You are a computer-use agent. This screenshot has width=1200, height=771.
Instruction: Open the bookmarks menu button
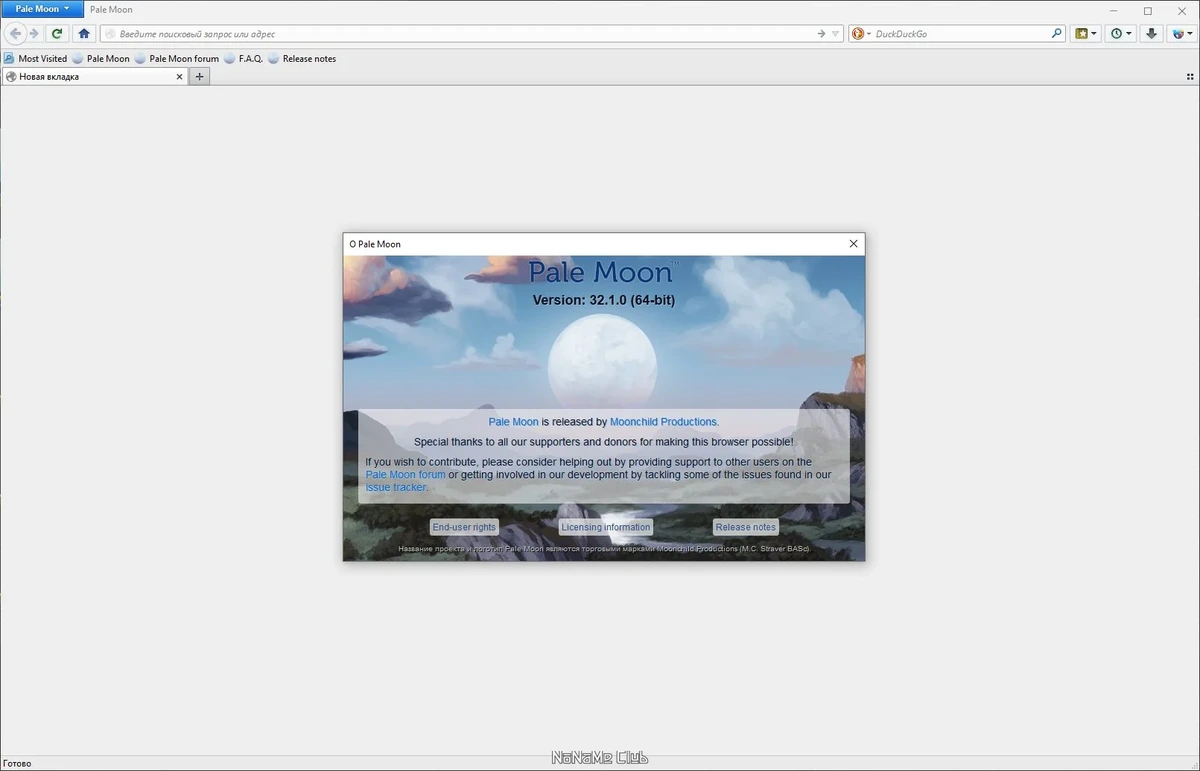click(1086, 34)
